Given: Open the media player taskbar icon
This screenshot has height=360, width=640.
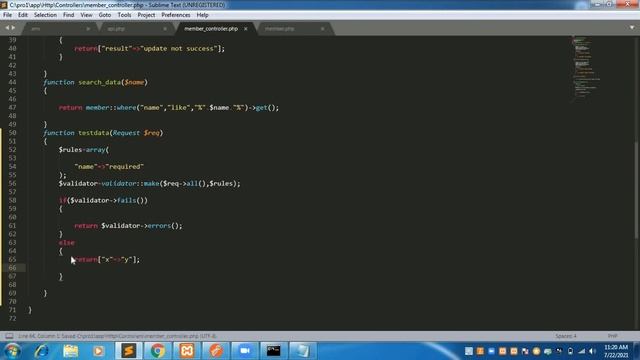Looking at the screenshot, I should pos(98,351).
